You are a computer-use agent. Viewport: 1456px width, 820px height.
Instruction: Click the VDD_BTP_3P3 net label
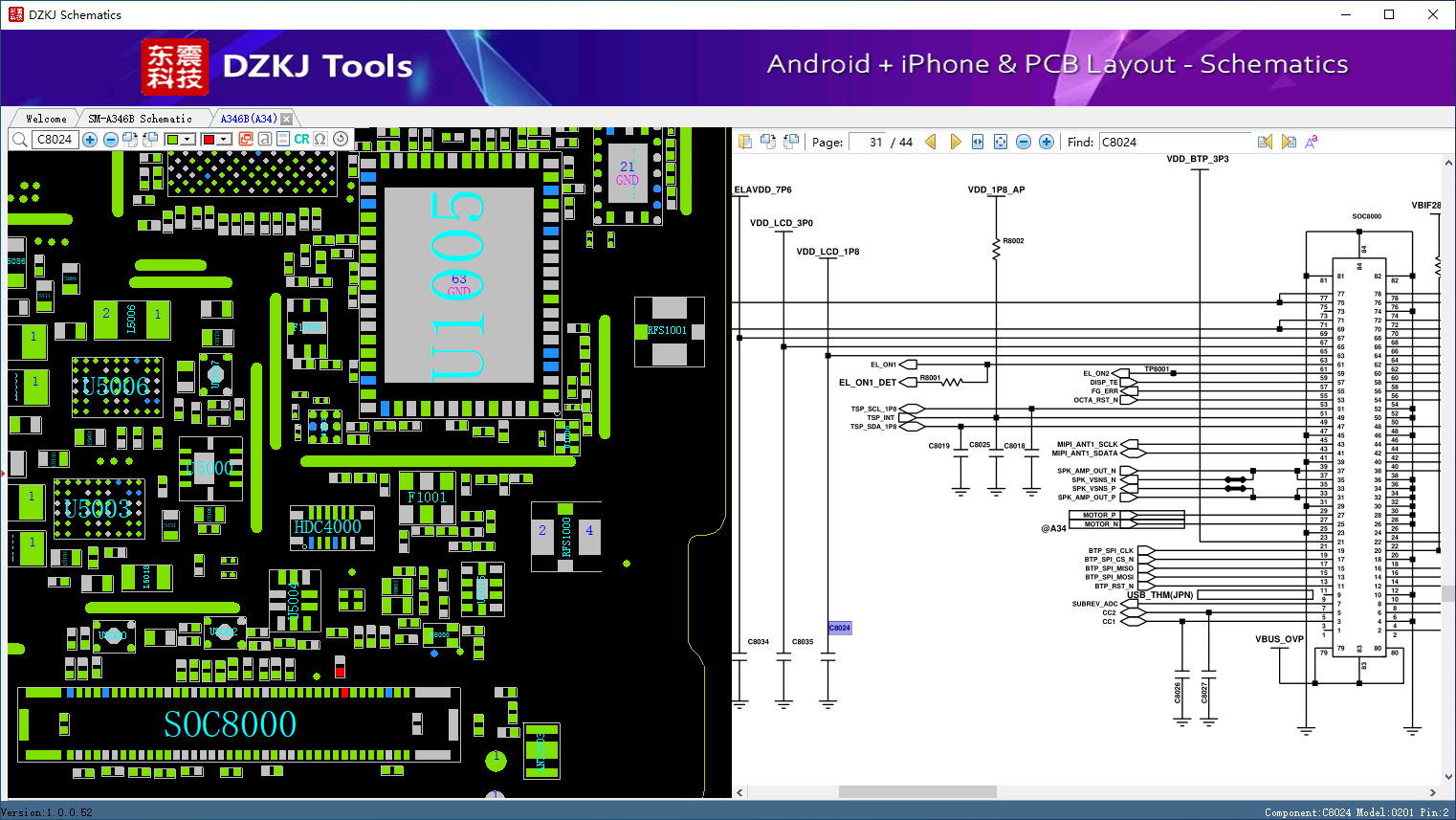click(1198, 159)
